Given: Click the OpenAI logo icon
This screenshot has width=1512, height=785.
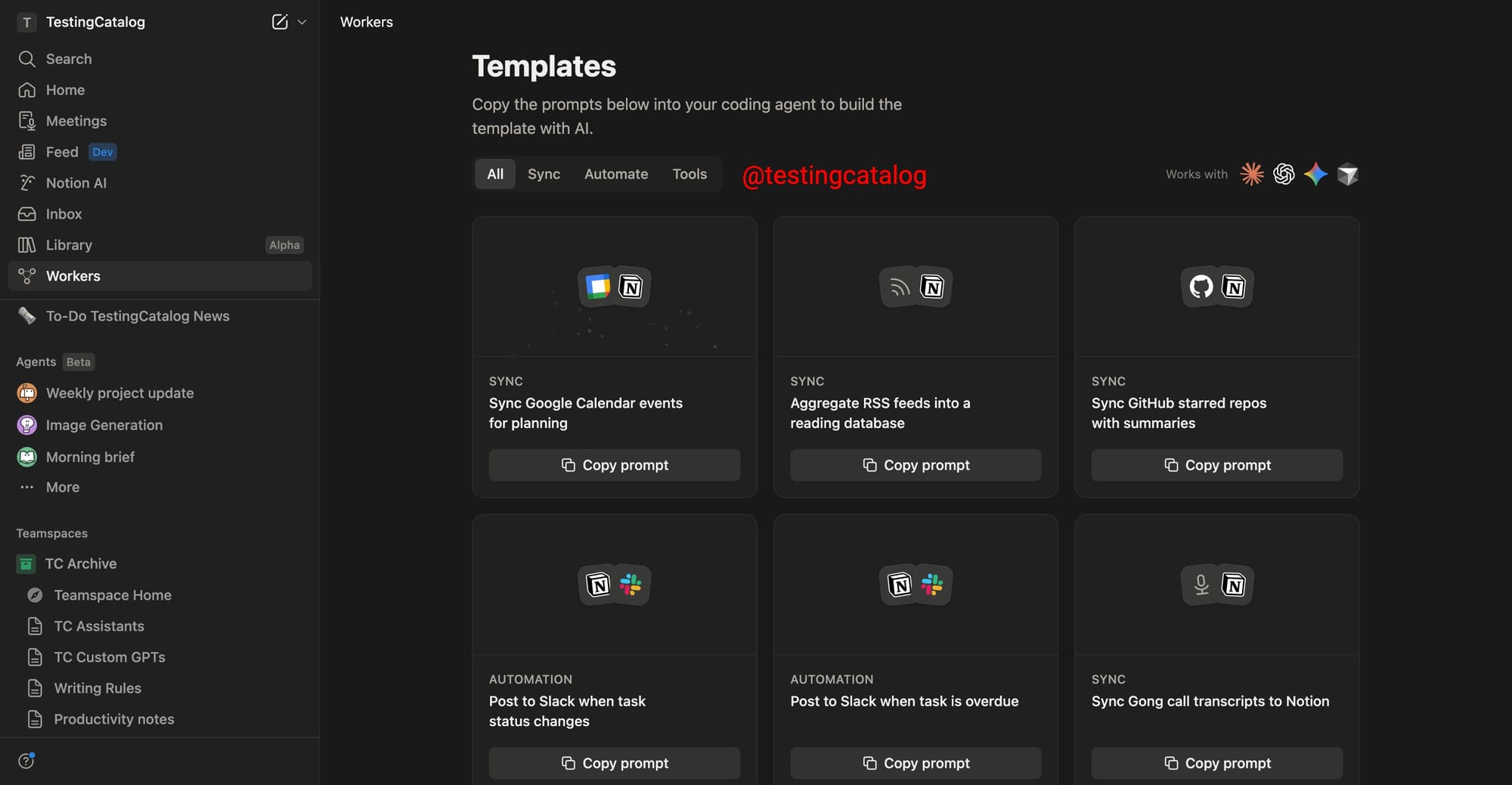Looking at the screenshot, I should [x=1284, y=175].
